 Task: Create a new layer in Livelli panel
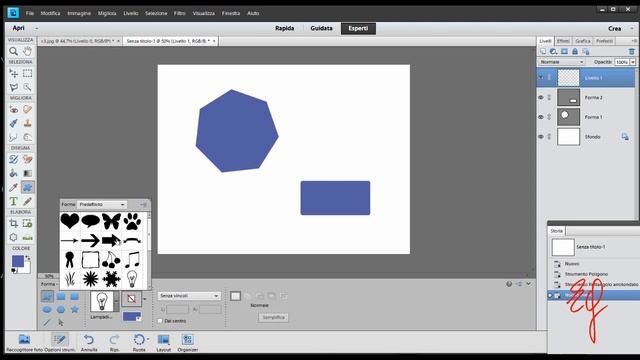click(x=543, y=51)
